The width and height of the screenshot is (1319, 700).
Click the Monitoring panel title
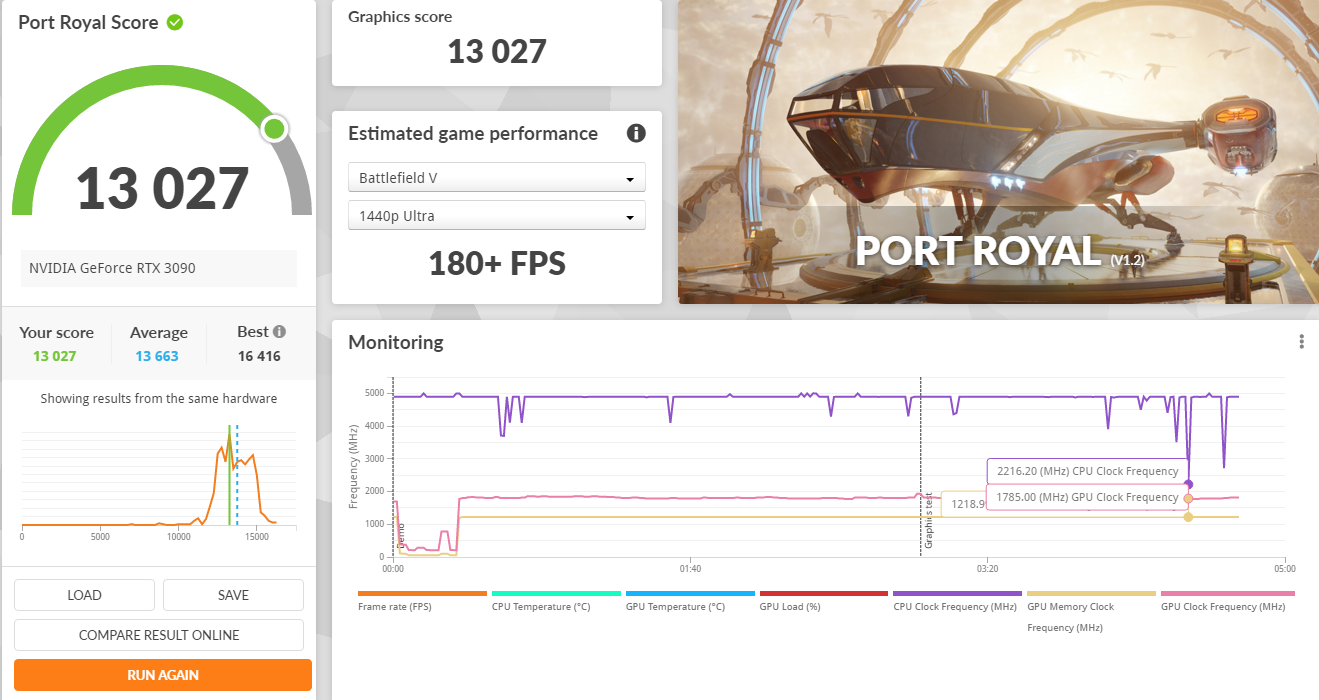396,342
